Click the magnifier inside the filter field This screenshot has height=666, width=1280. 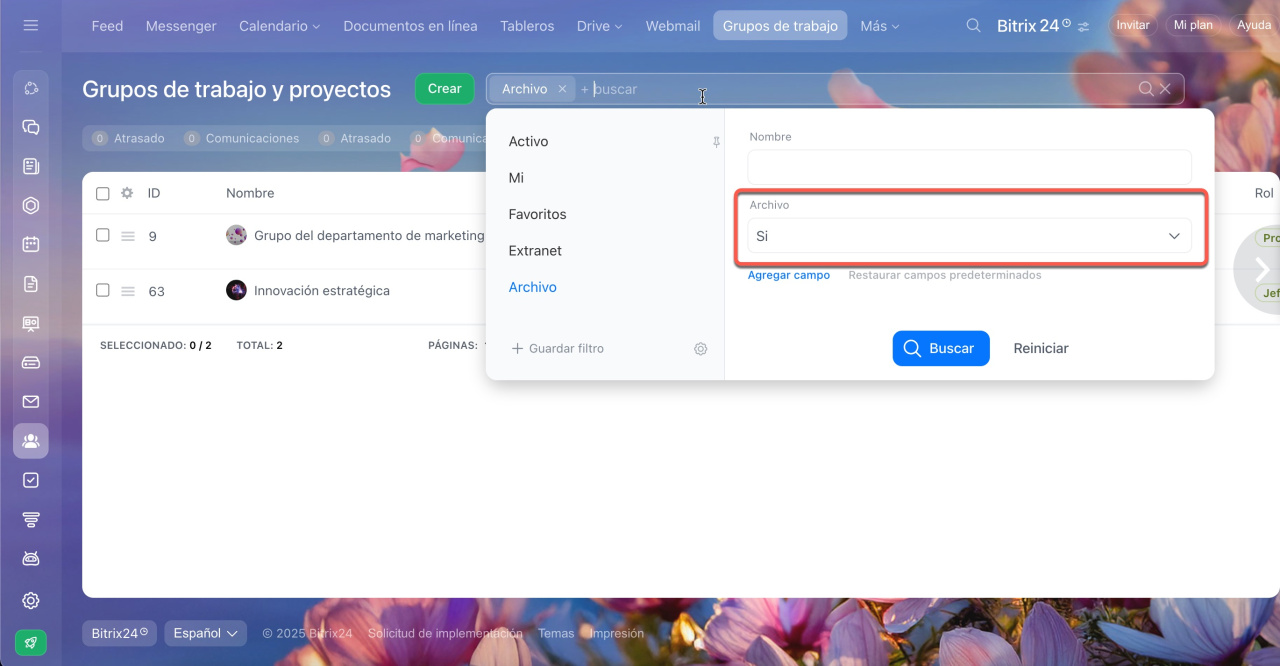coord(1146,89)
